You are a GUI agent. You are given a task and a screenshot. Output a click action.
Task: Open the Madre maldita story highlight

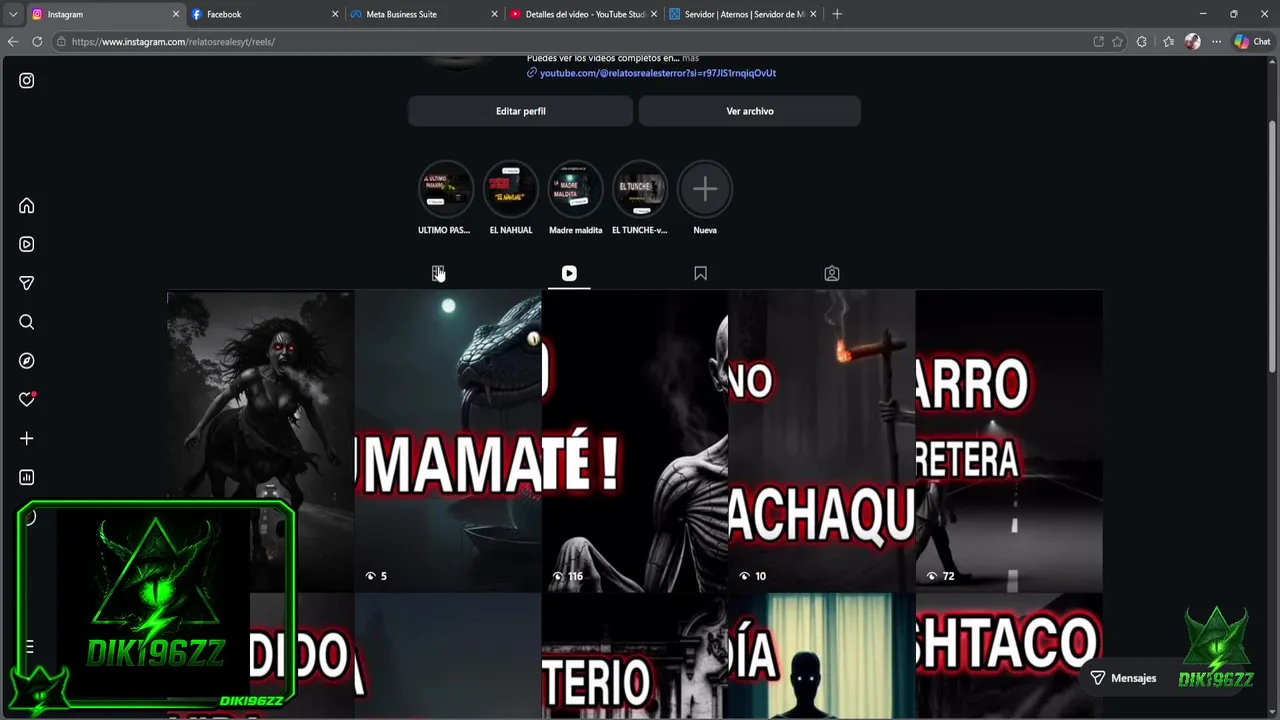click(x=575, y=188)
